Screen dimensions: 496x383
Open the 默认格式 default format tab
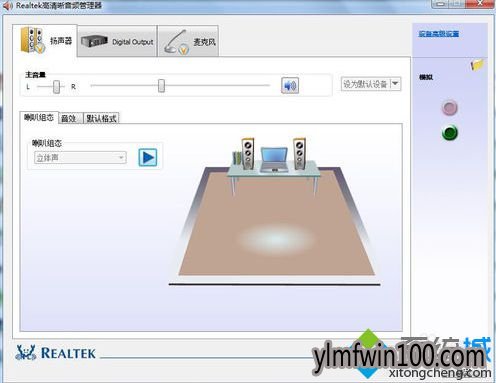(101, 118)
